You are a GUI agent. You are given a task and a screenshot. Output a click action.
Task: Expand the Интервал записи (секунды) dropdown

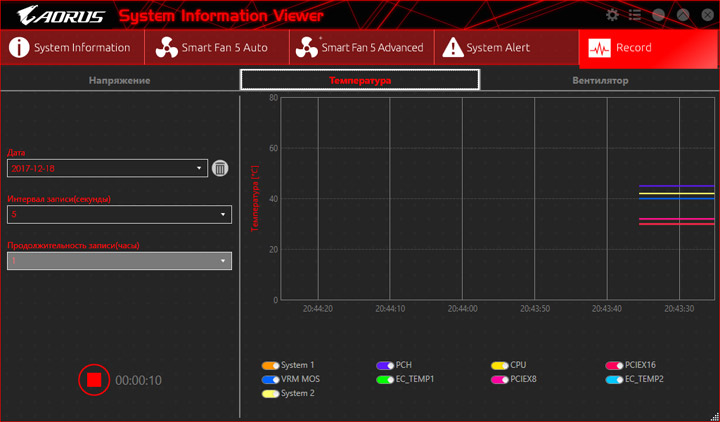point(119,214)
